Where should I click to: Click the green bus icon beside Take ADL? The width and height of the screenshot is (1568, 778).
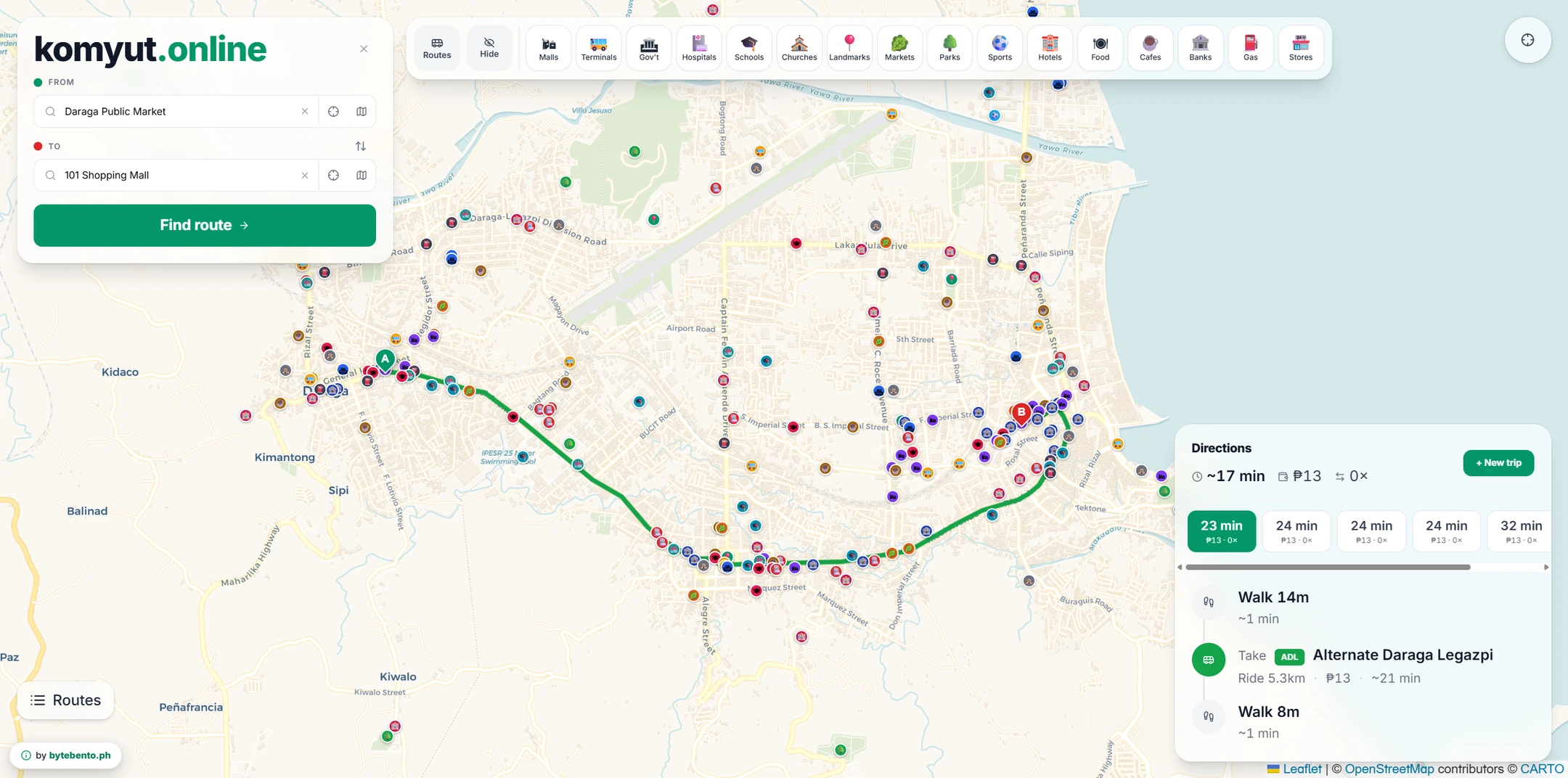click(1209, 660)
